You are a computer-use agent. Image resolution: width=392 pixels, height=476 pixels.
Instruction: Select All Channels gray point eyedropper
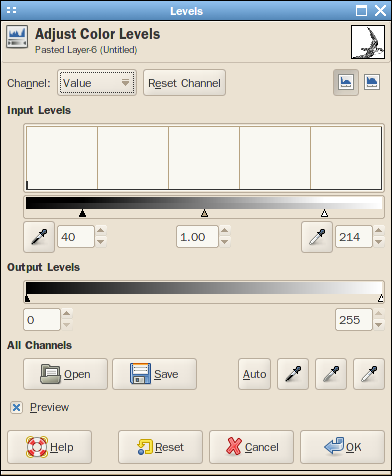[331, 374]
